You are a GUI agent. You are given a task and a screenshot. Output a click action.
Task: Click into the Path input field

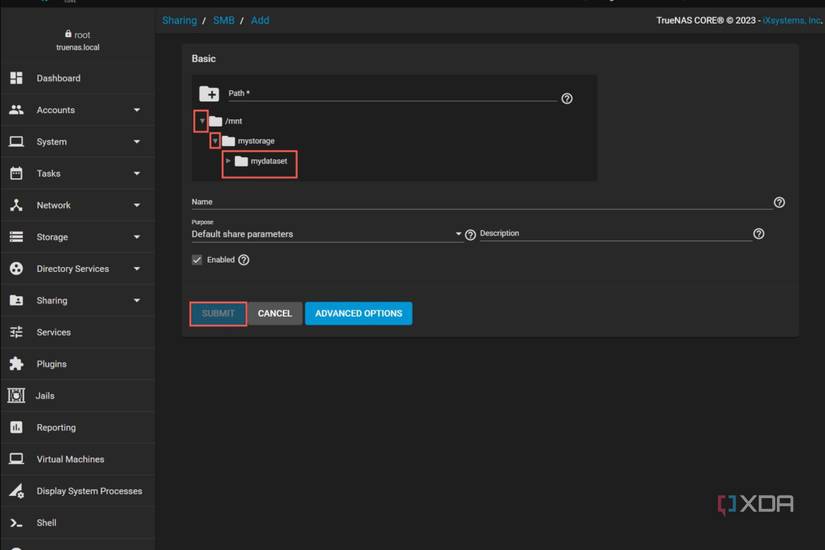(x=393, y=94)
